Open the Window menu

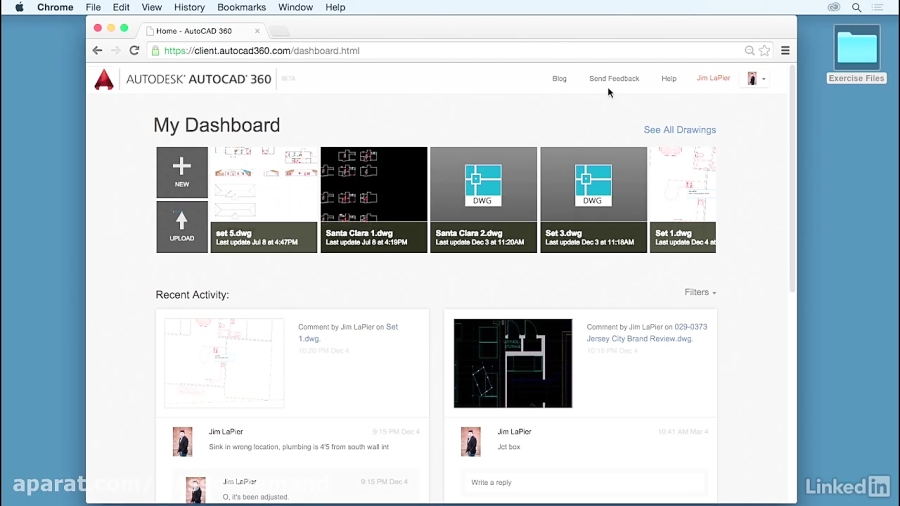coord(296,7)
